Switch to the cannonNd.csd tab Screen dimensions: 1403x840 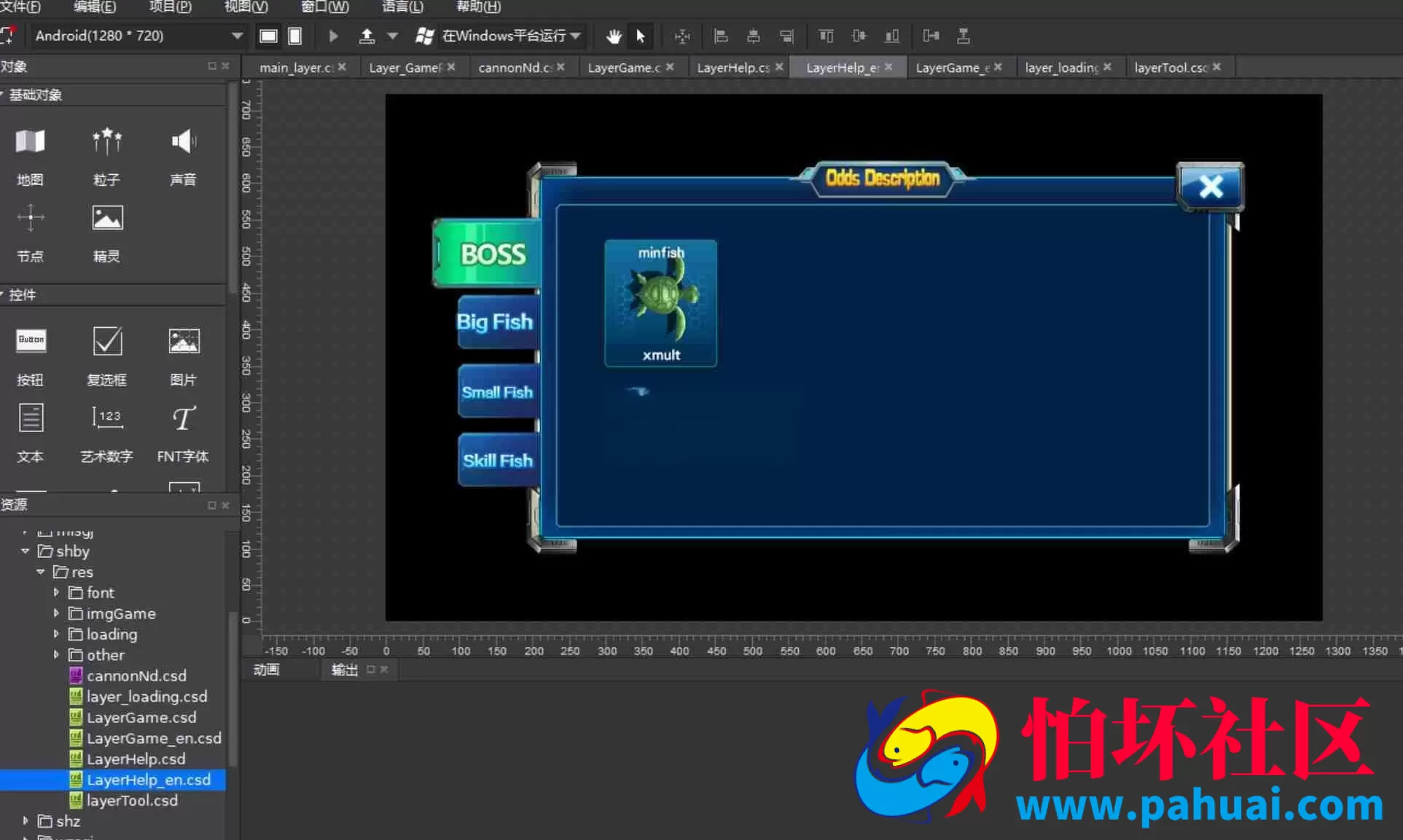520,67
